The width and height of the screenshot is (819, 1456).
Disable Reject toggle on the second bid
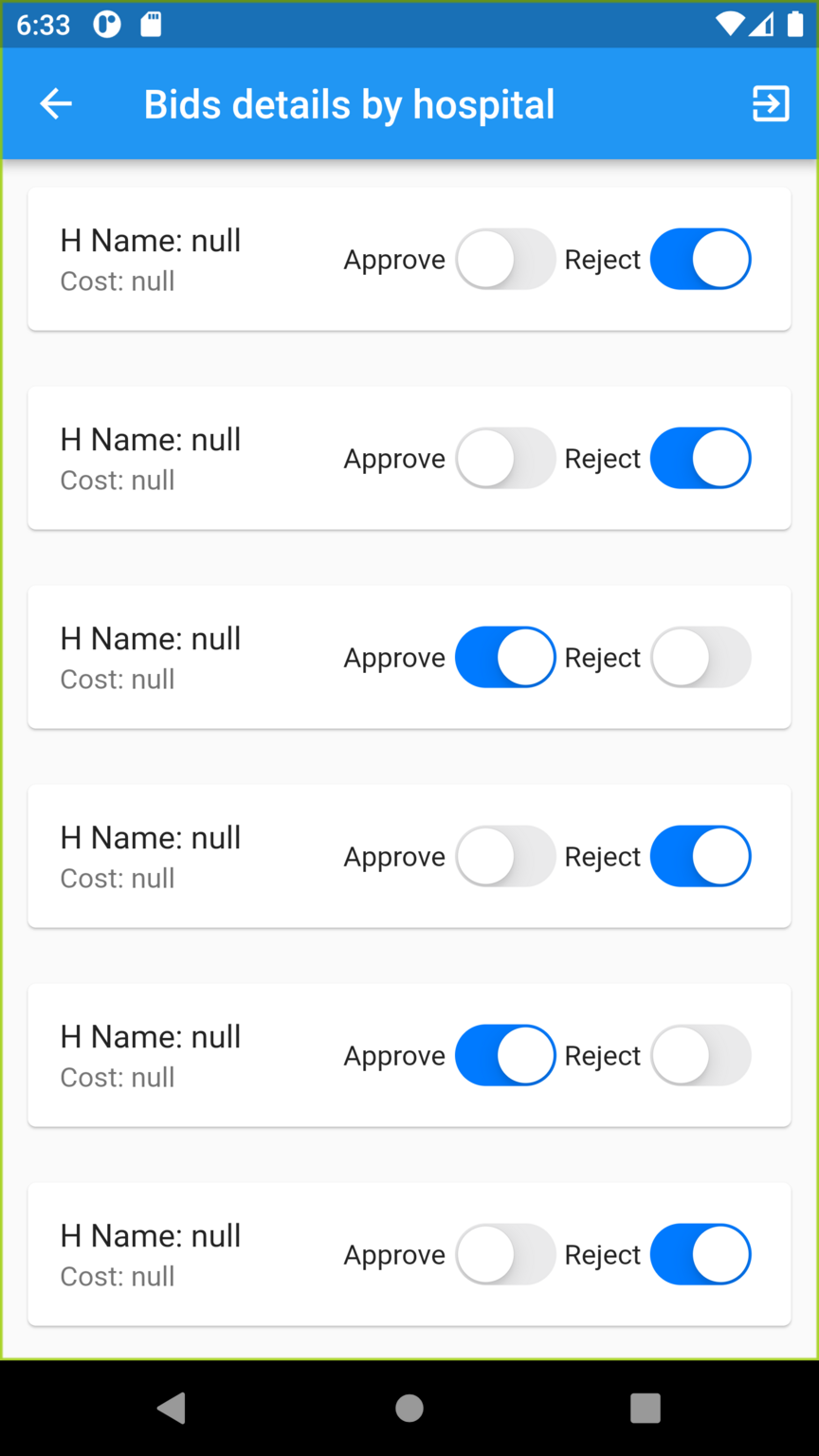(701, 458)
